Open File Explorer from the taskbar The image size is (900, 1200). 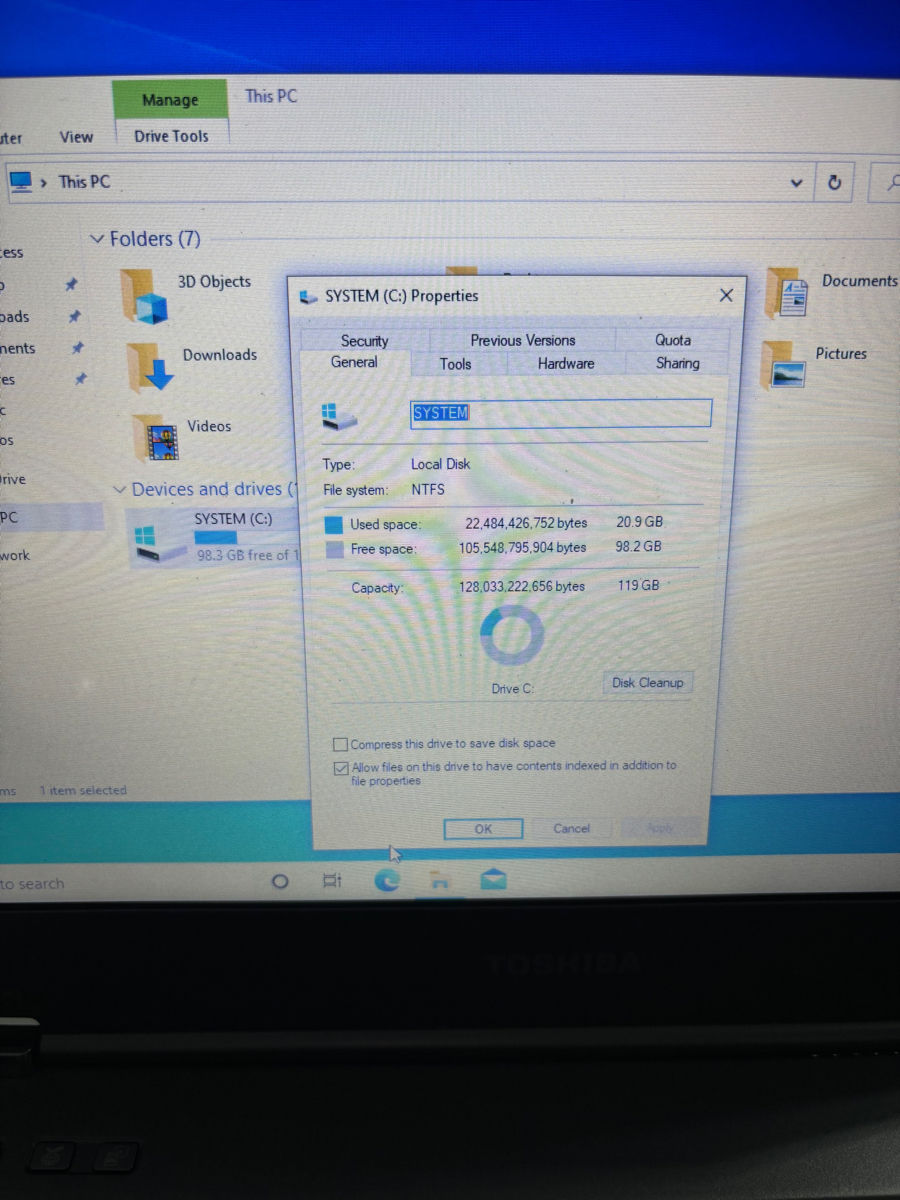click(440, 880)
